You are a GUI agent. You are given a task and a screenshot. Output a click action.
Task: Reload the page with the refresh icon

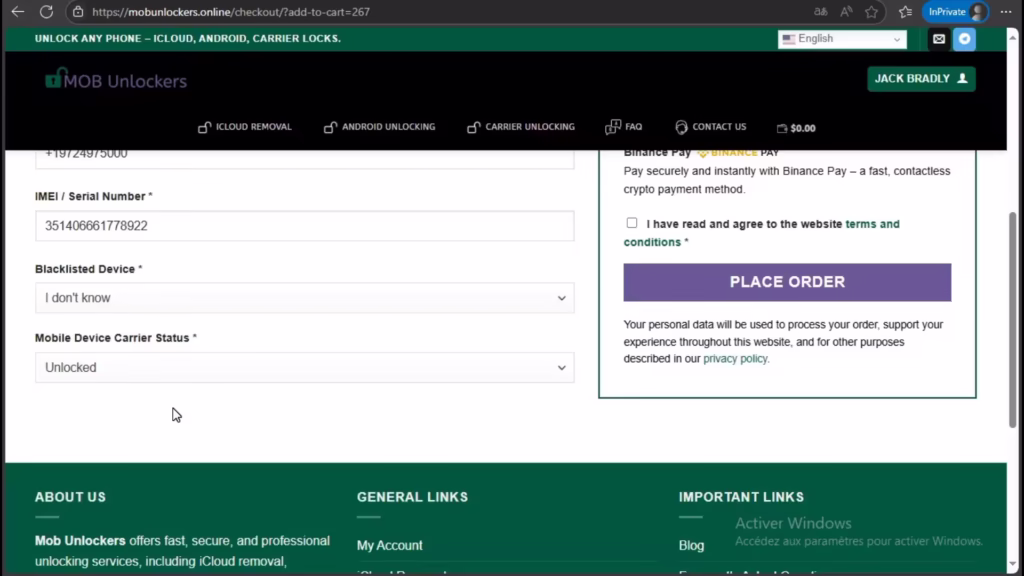(46, 12)
